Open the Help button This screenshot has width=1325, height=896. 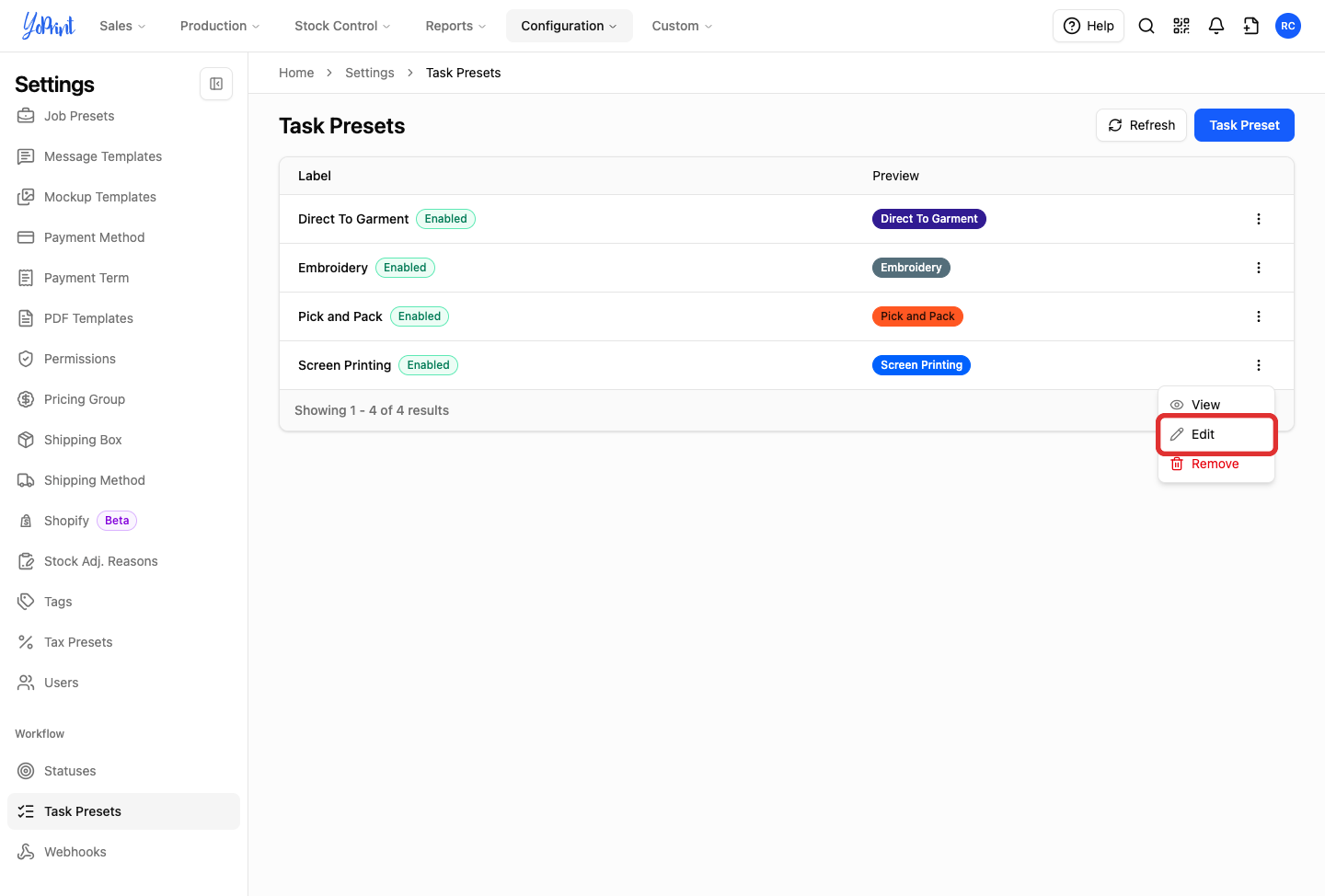(x=1089, y=26)
